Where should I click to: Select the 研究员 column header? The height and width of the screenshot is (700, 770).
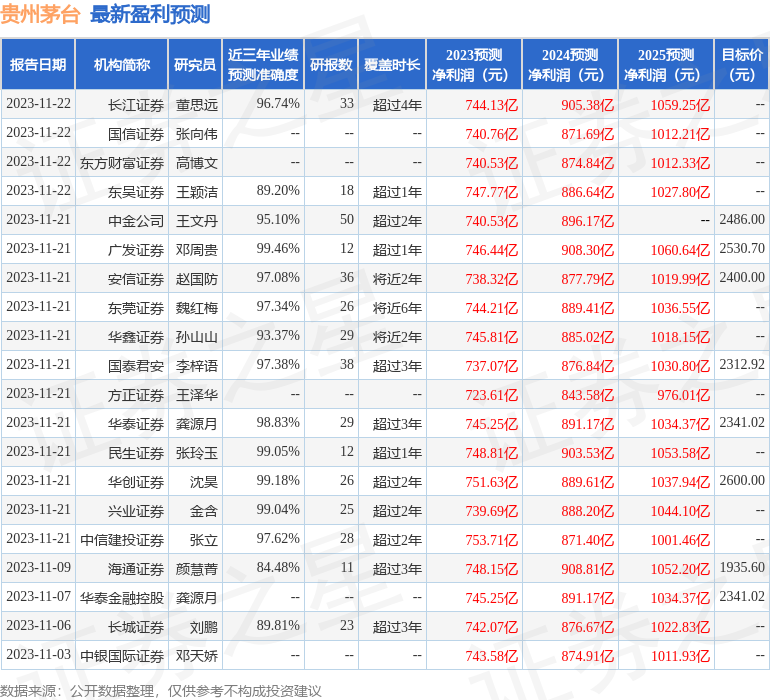tap(195, 64)
